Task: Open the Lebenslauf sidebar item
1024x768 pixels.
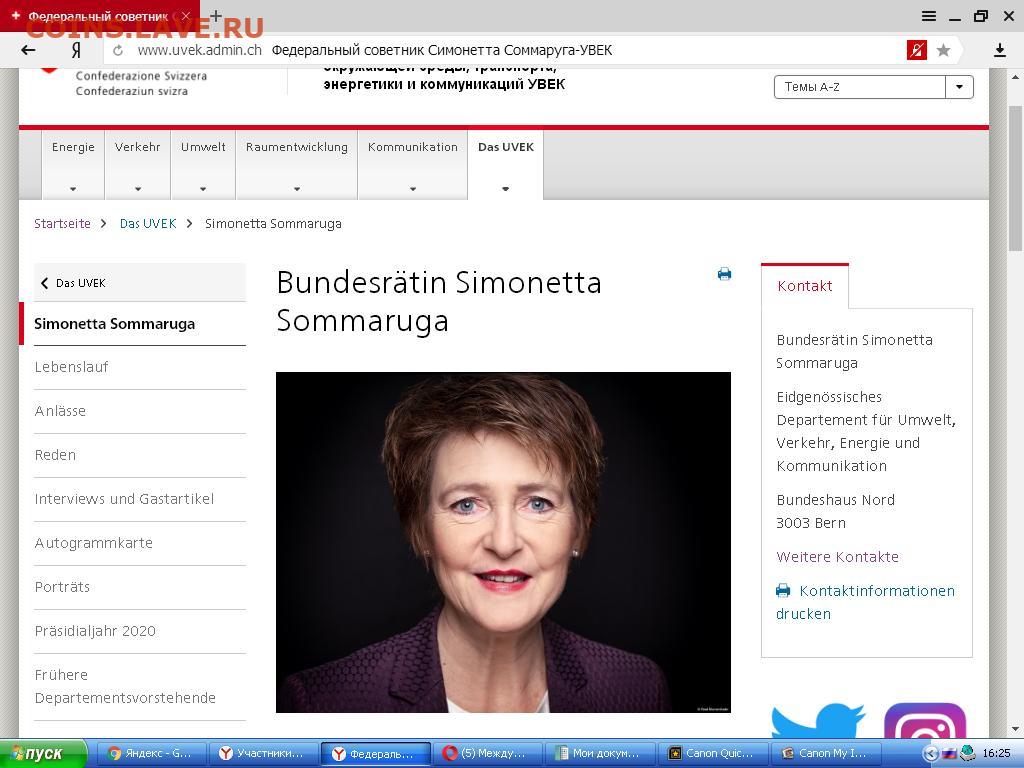Action: pyautogui.click(x=140, y=367)
